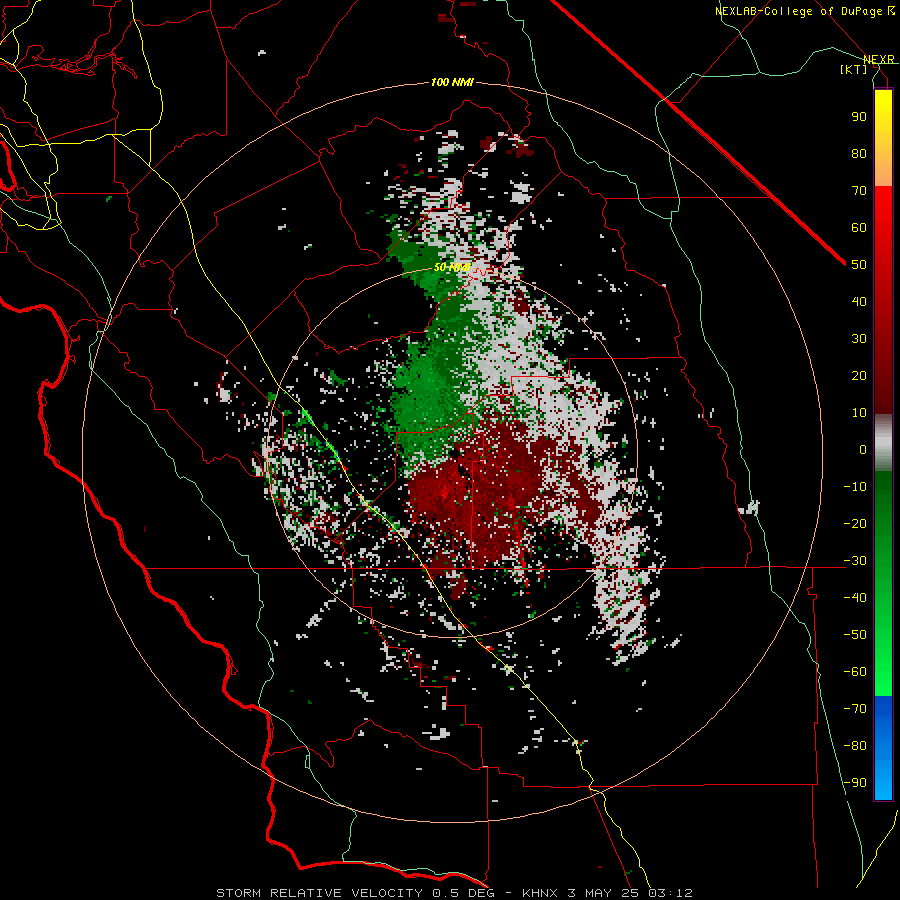The height and width of the screenshot is (900, 900).
Task: Click the 0 value on velocity scale
Action: point(863,450)
